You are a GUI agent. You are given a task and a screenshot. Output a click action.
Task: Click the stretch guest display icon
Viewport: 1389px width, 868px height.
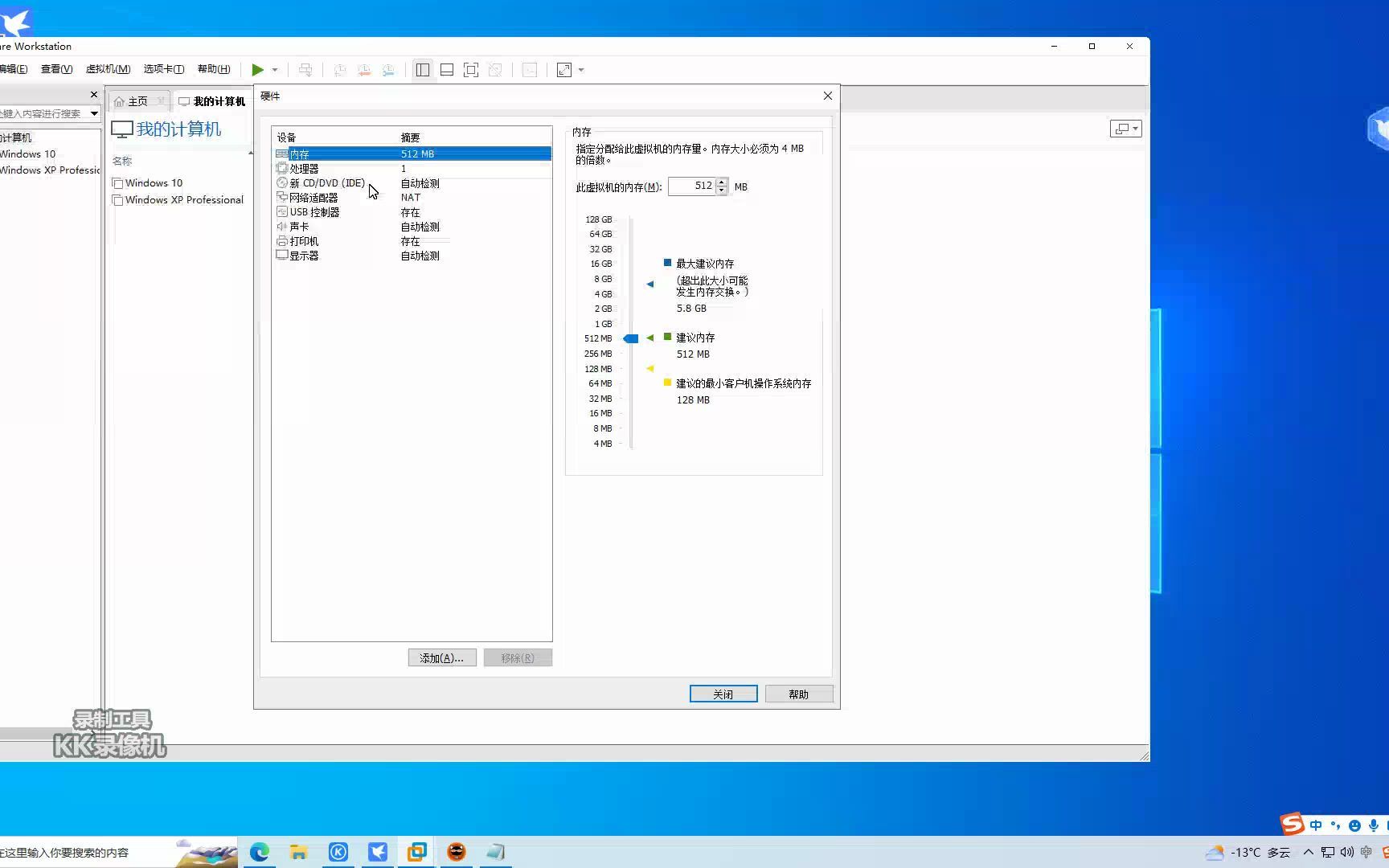(x=564, y=70)
